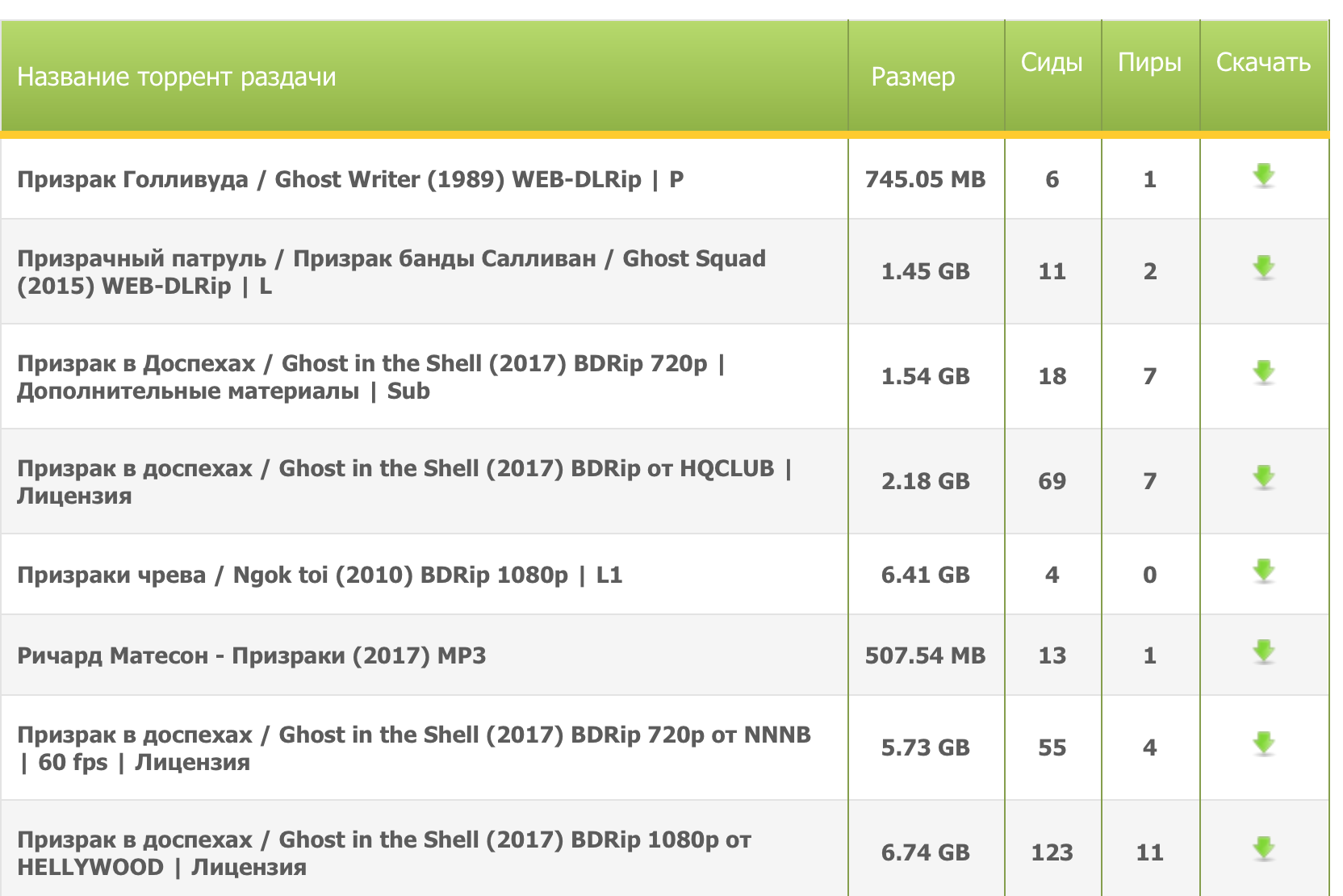Image resolution: width=1343 pixels, height=896 pixels.
Task: Click the seeds count 55
Action: click(x=1052, y=747)
